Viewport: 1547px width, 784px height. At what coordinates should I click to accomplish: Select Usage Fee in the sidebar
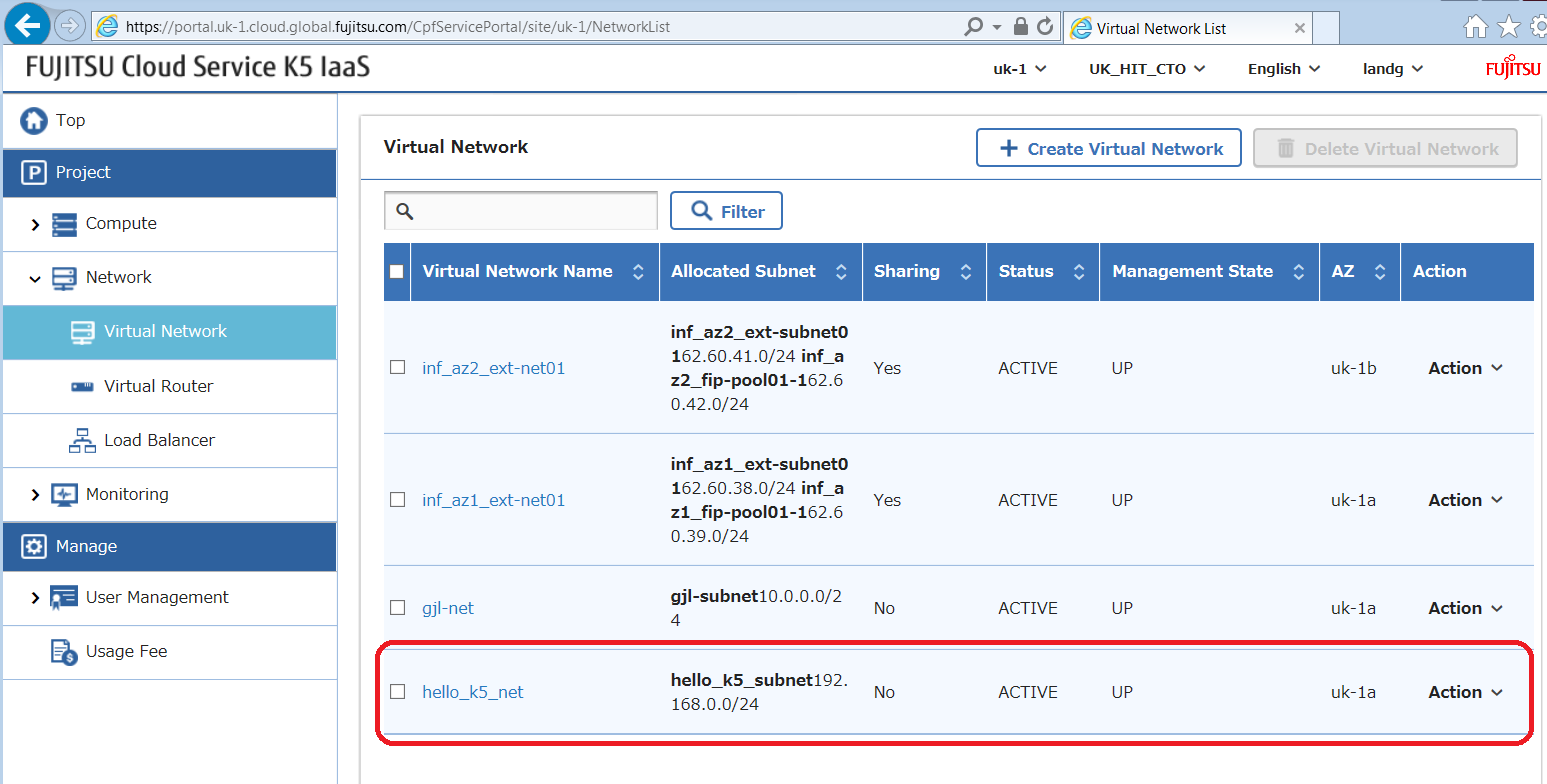coord(169,652)
